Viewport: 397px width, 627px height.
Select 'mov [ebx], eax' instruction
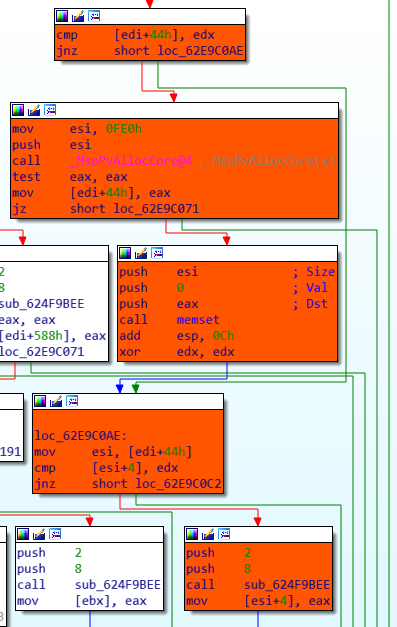(x=82, y=601)
